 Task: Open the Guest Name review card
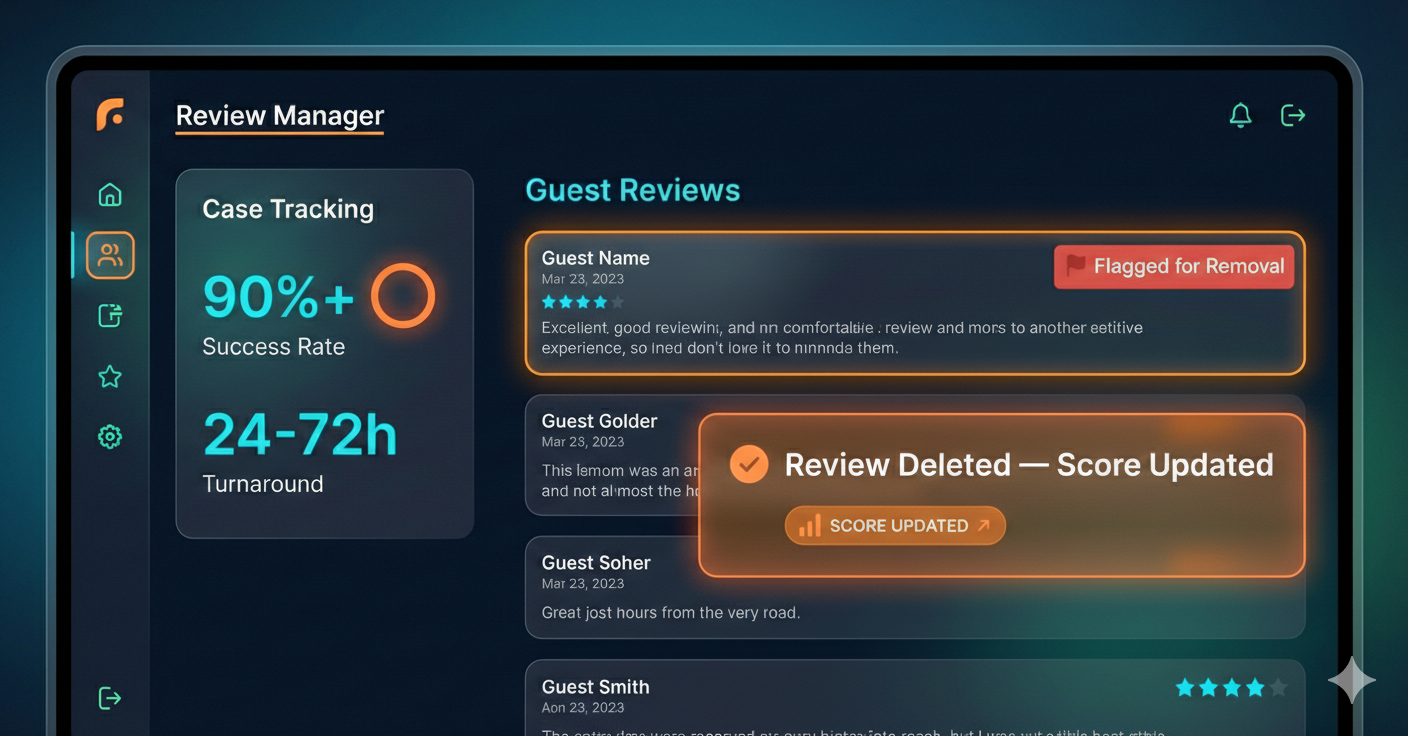[x=915, y=303]
